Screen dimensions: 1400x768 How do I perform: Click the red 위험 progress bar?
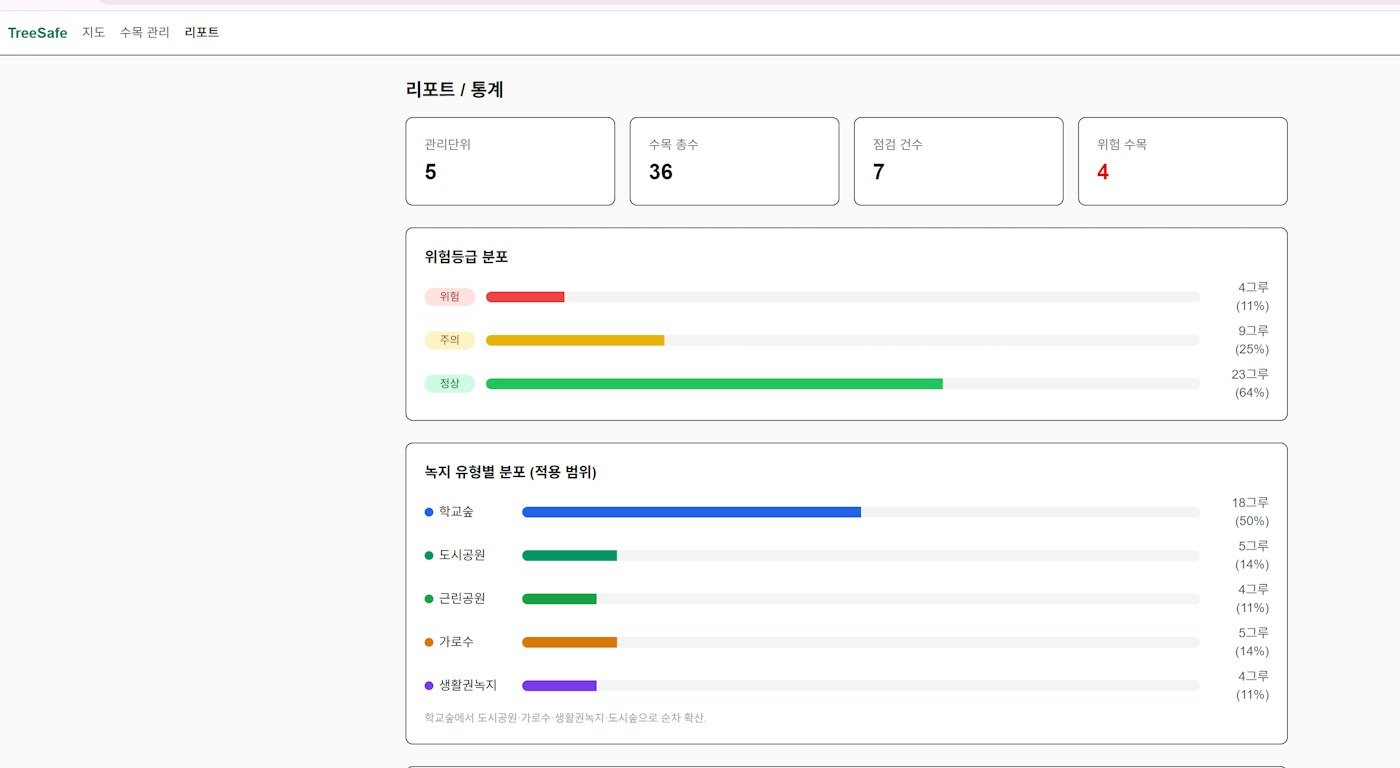coord(525,297)
